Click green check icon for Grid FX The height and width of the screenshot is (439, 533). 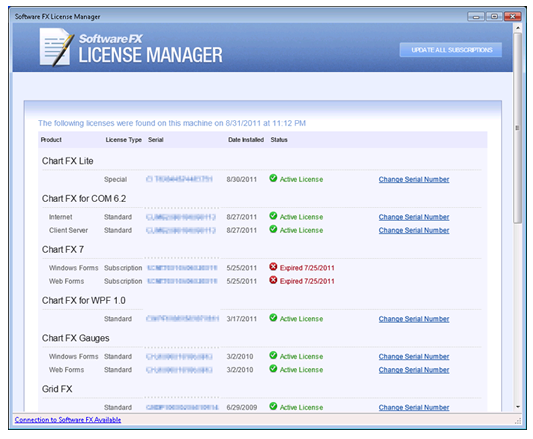[273, 406]
